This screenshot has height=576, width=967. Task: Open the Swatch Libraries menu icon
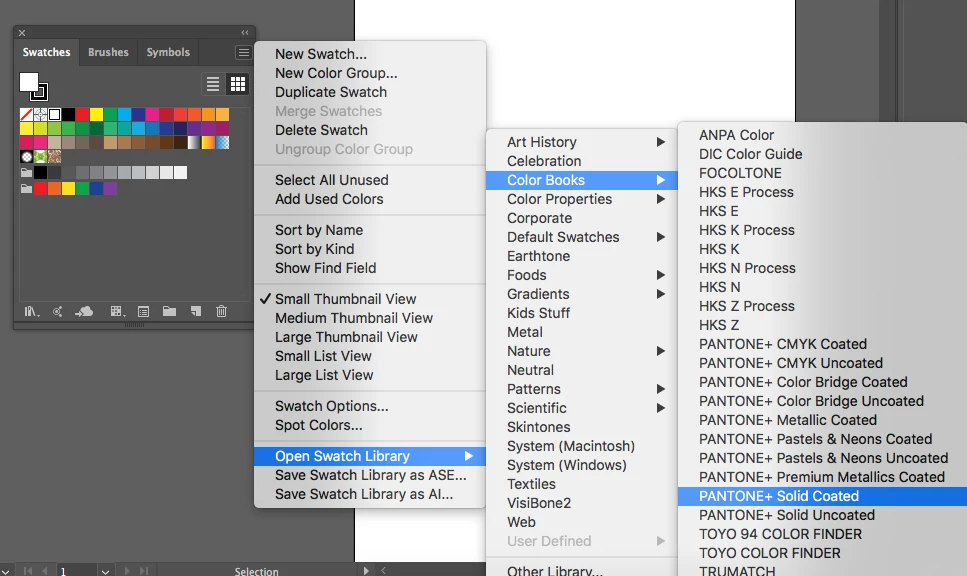(31, 311)
